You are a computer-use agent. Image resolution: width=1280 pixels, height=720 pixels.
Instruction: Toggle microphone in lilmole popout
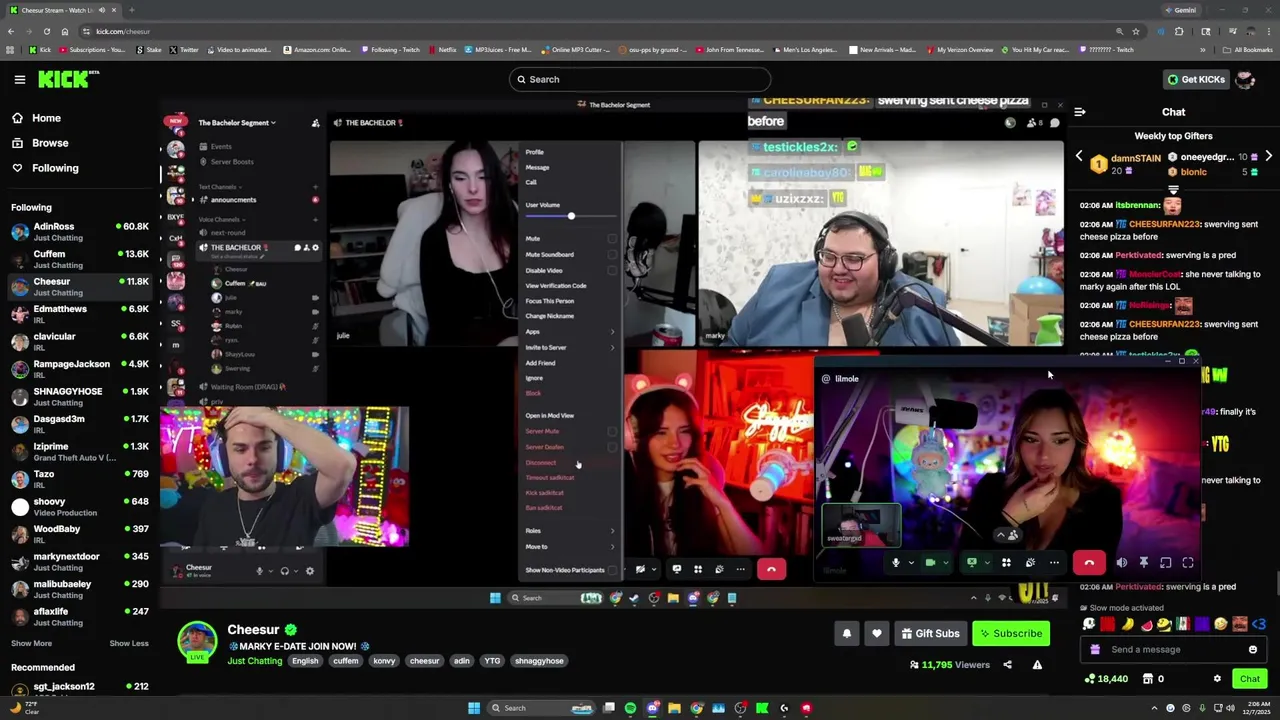pyautogui.click(x=896, y=563)
